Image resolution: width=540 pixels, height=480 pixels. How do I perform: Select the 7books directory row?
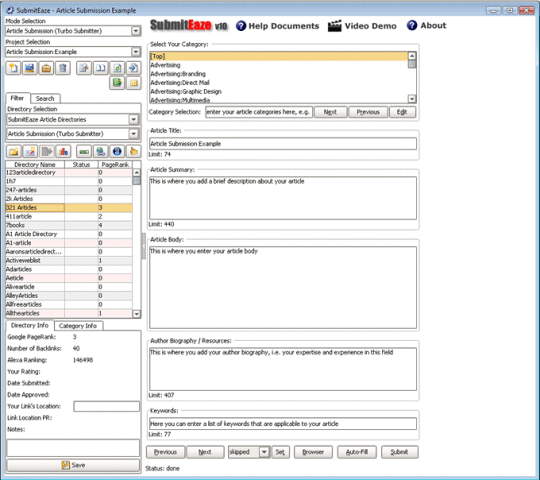click(69, 225)
